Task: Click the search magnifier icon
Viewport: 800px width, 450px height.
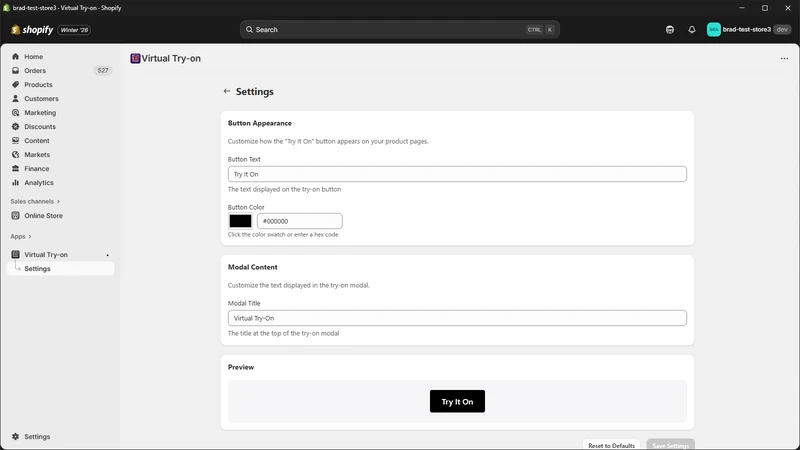Action: [249, 30]
